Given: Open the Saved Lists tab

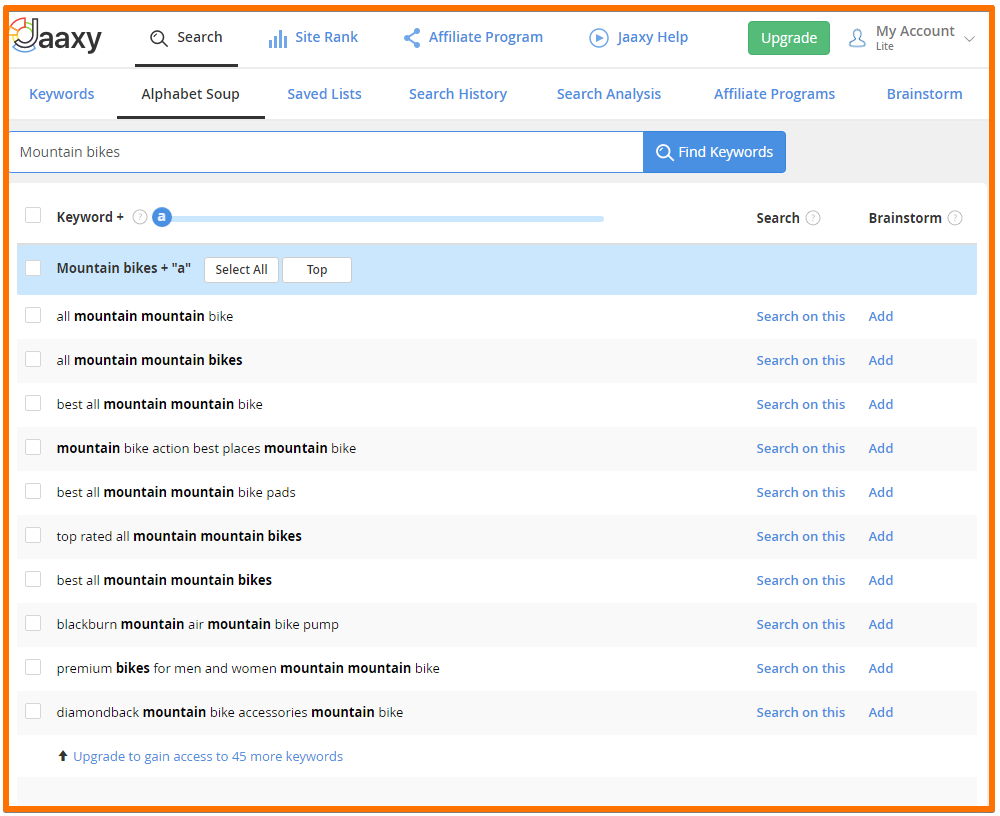Looking at the screenshot, I should coord(324,94).
